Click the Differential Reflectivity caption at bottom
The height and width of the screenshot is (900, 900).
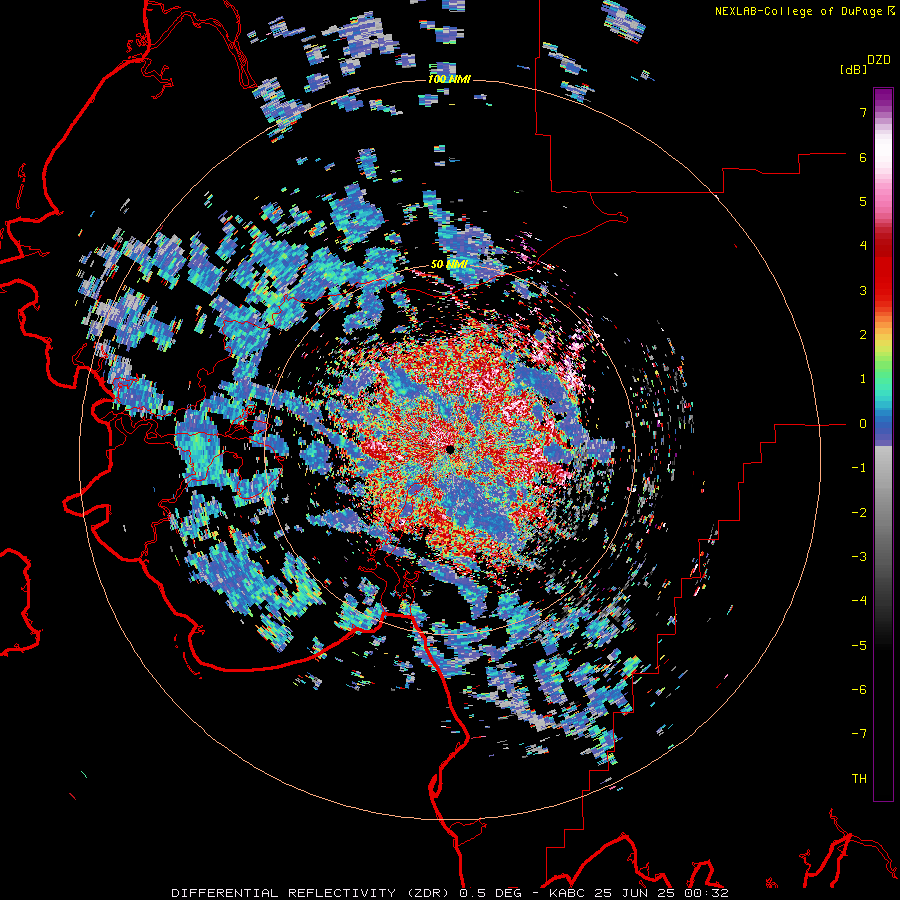[449, 893]
